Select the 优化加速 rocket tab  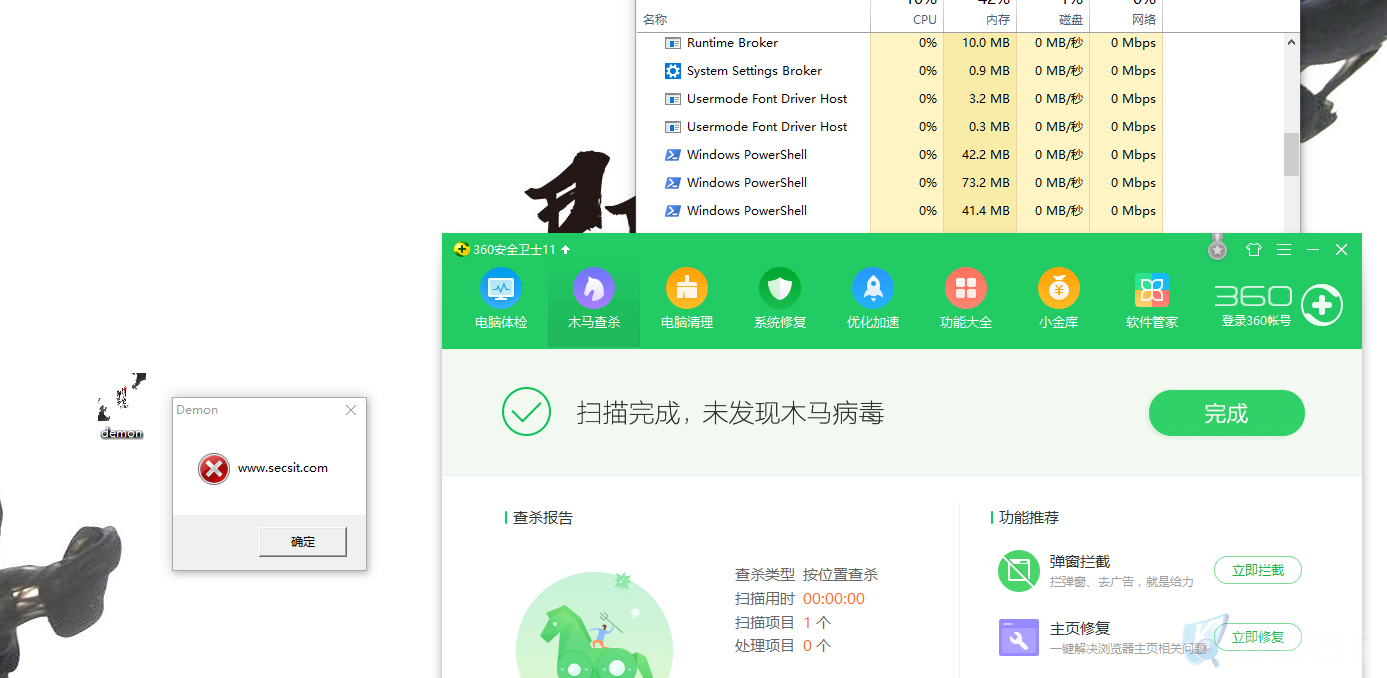[x=873, y=299]
